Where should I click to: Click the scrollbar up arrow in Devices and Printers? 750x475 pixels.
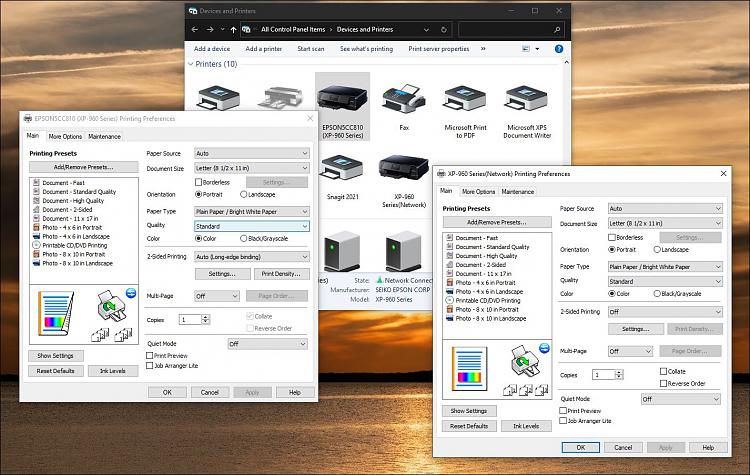point(566,63)
